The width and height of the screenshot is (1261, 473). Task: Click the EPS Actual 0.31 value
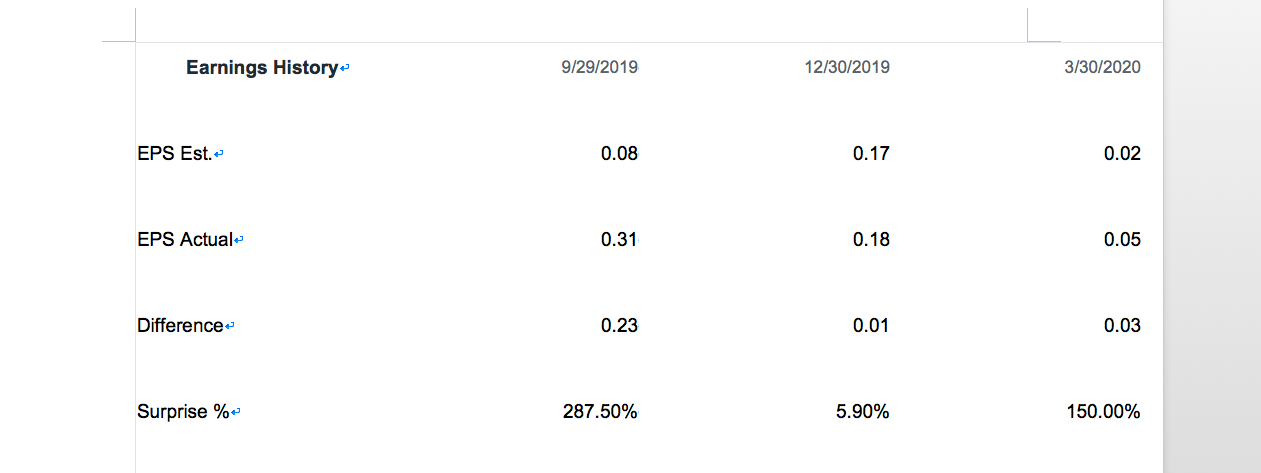pyautogui.click(x=619, y=240)
